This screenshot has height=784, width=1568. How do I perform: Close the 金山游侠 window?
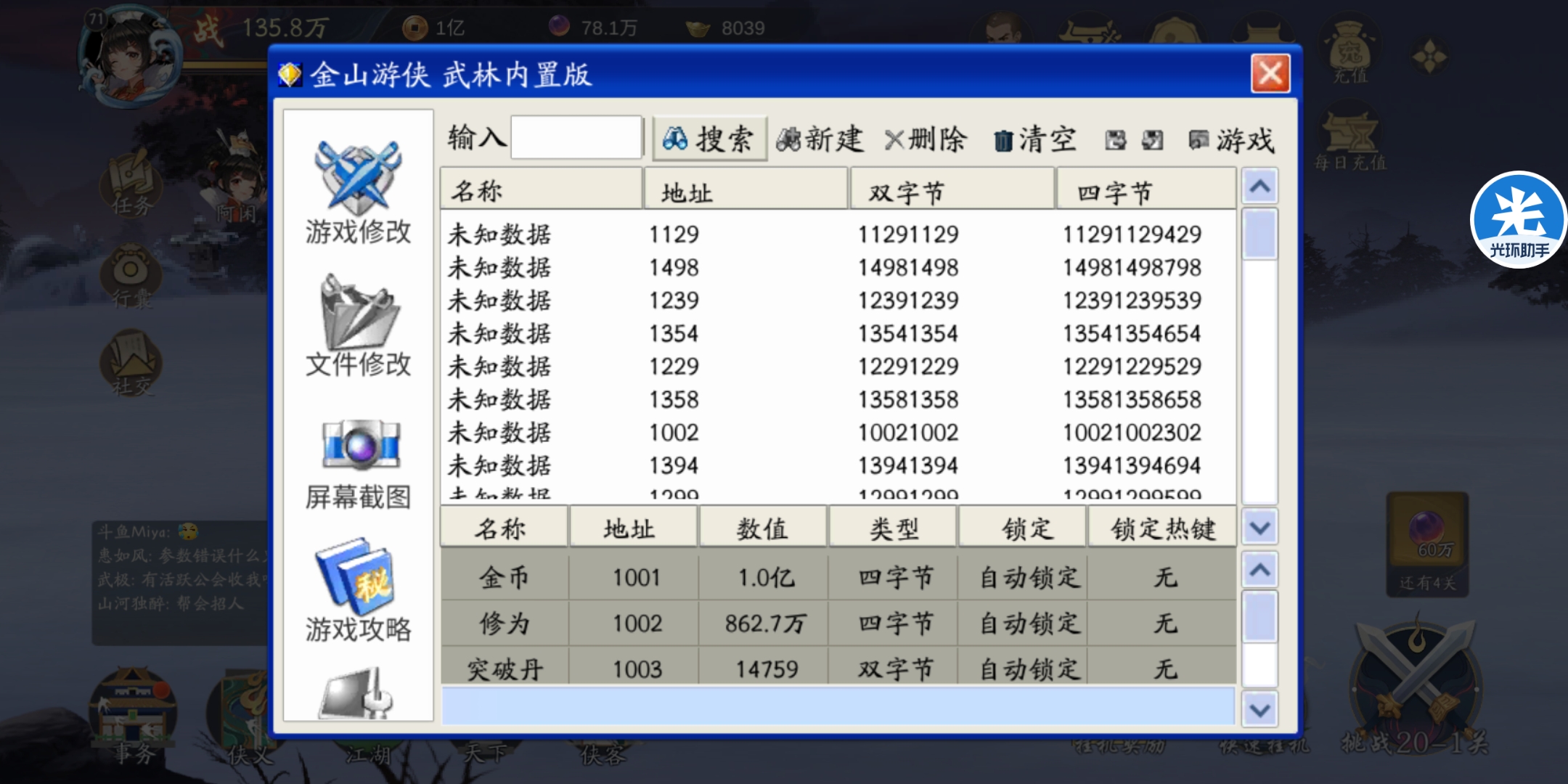pos(1270,73)
